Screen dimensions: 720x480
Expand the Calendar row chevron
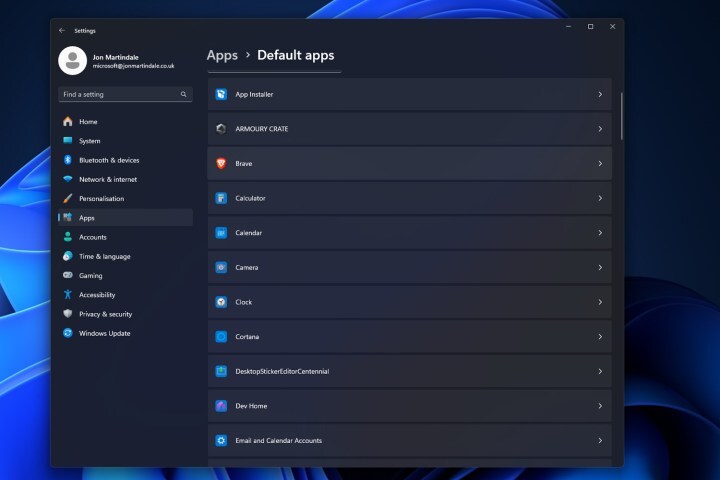(600, 233)
